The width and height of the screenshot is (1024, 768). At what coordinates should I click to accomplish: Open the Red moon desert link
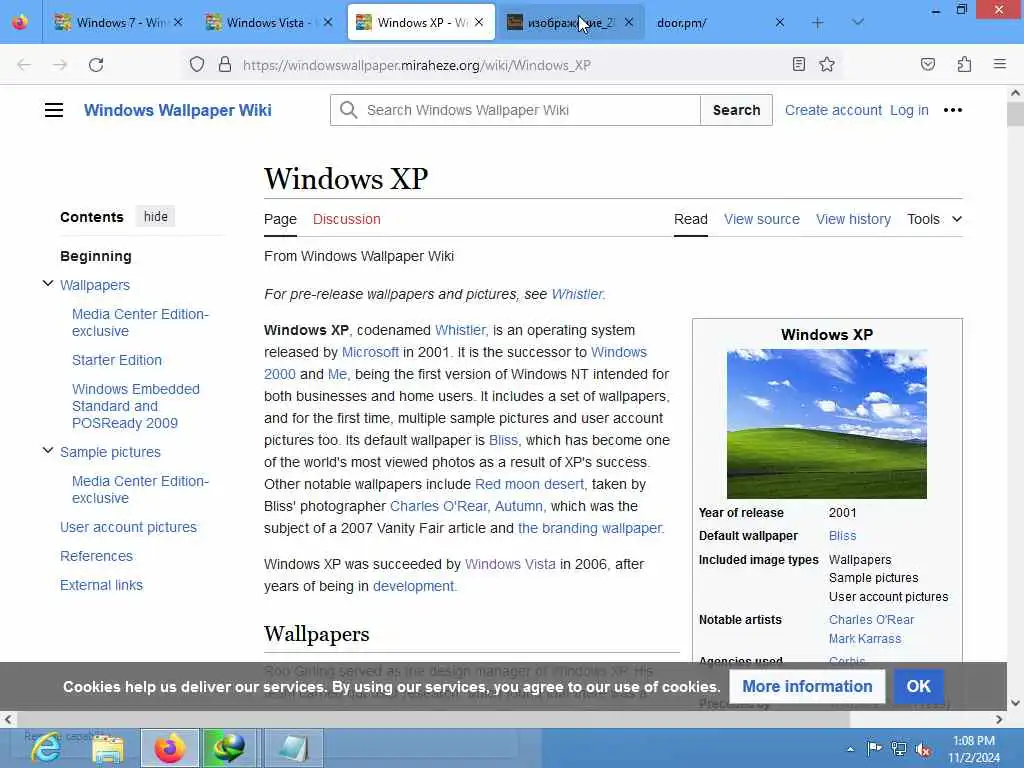(530, 485)
